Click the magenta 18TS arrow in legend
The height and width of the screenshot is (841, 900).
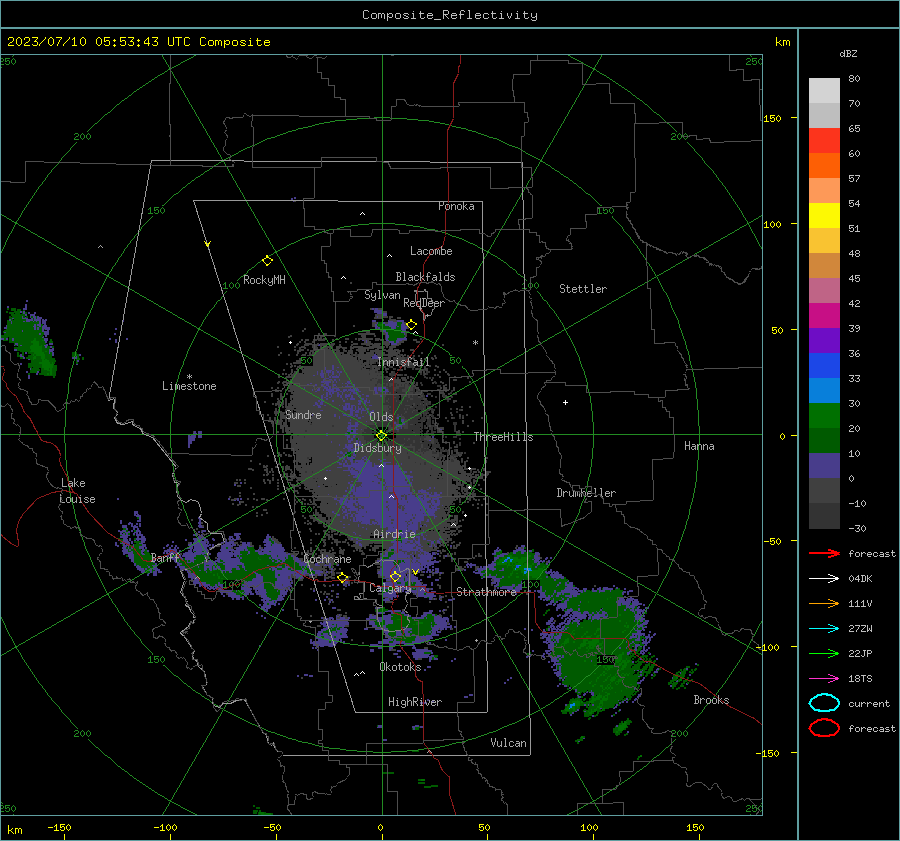[x=824, y=679]
